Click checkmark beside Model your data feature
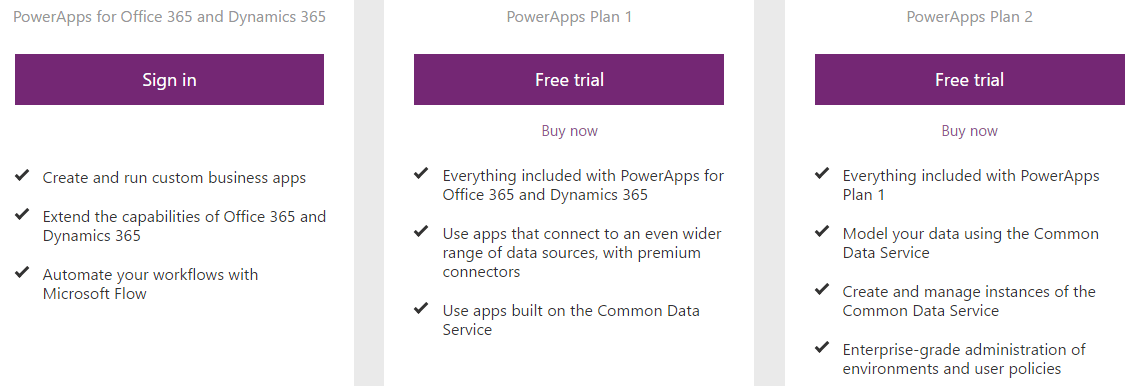Screen dimensions: 1140x386 (822, 232)
